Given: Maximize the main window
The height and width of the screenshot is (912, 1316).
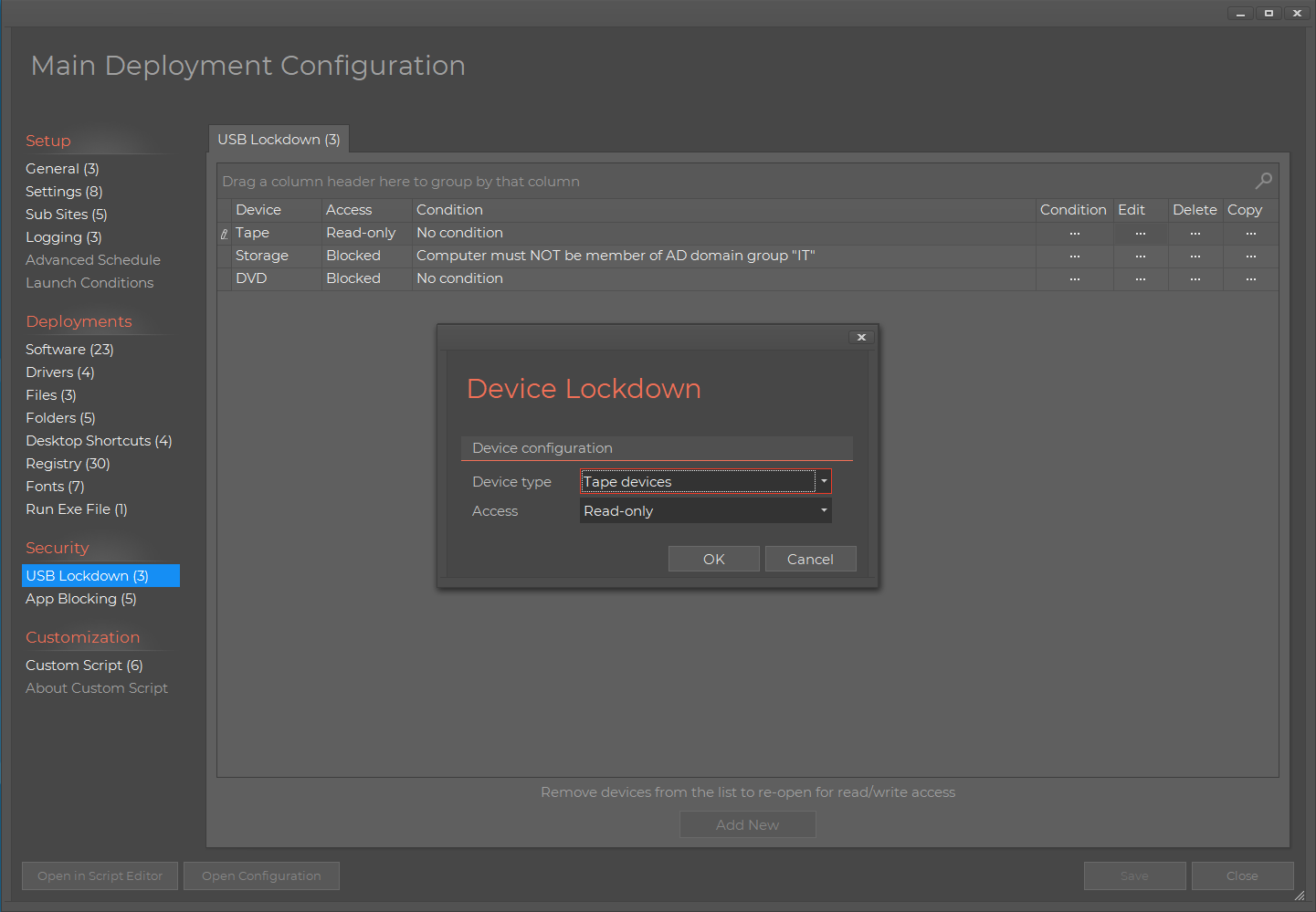Looking at the screenshot, I should 1269,13.
